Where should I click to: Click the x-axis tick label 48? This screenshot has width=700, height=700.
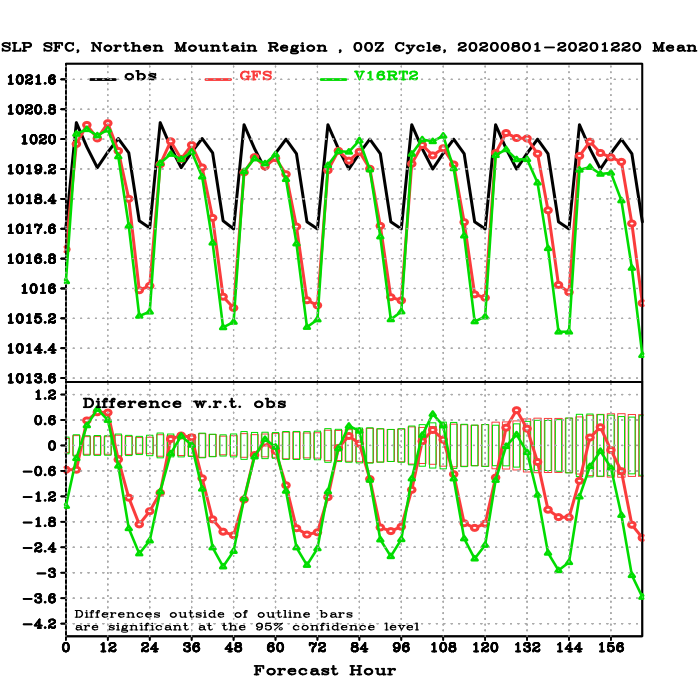[x=233, y=648]
